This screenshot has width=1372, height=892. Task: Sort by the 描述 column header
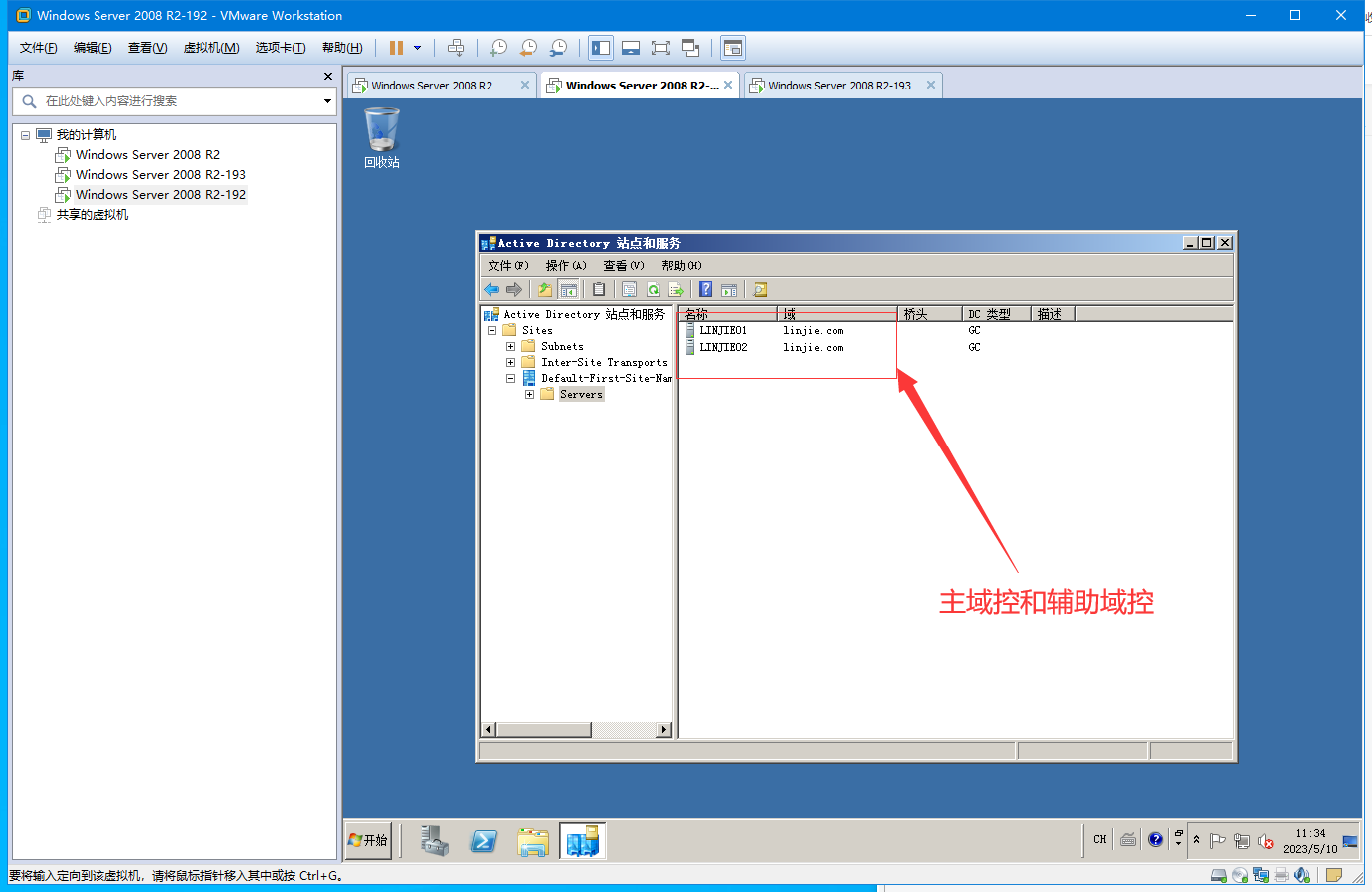click(1053, 314)
